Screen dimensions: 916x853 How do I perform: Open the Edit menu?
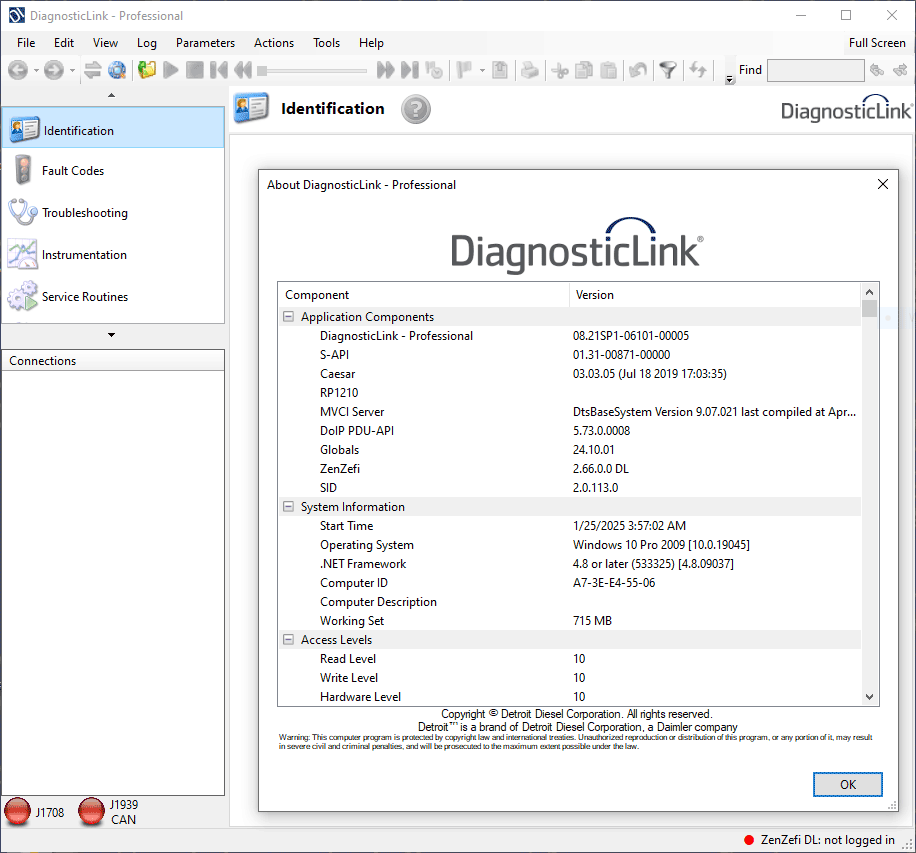64,43
